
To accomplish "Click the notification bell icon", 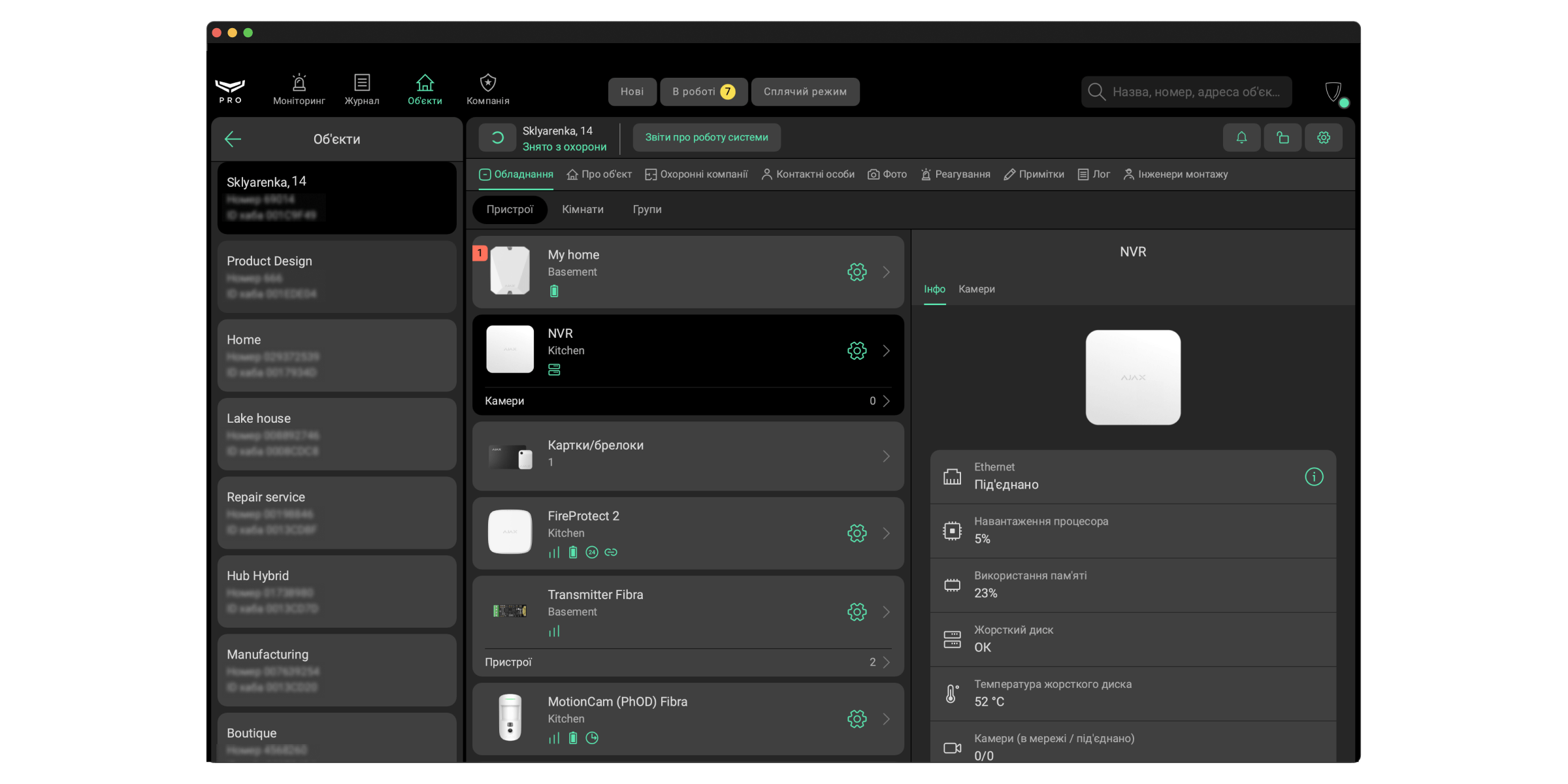I will point(1241,138).
